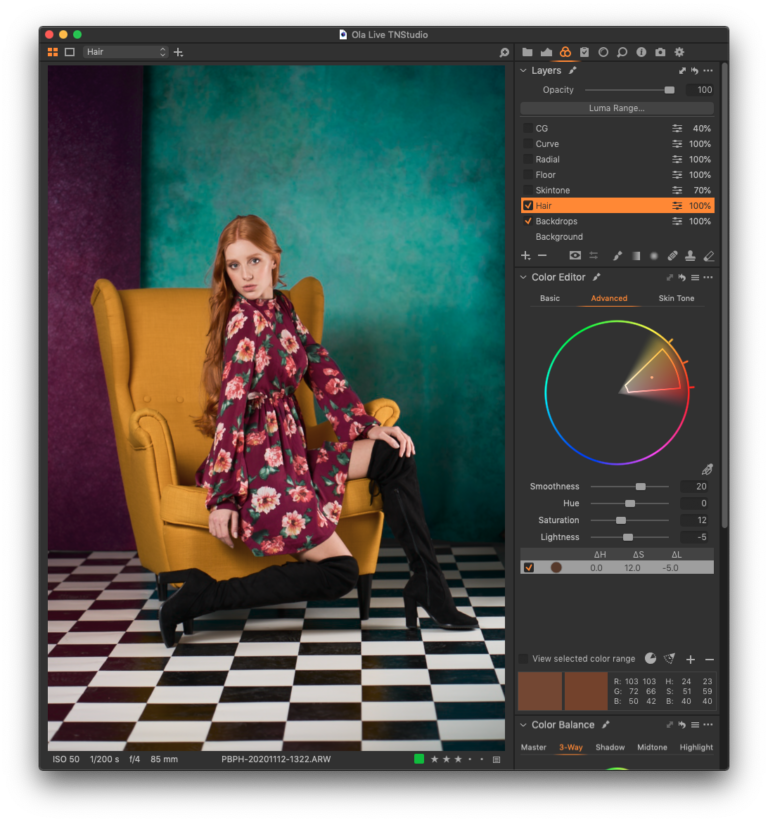Click the viewer search magnifier icon
The image size is (768, 822).
(x=504, y=52)
